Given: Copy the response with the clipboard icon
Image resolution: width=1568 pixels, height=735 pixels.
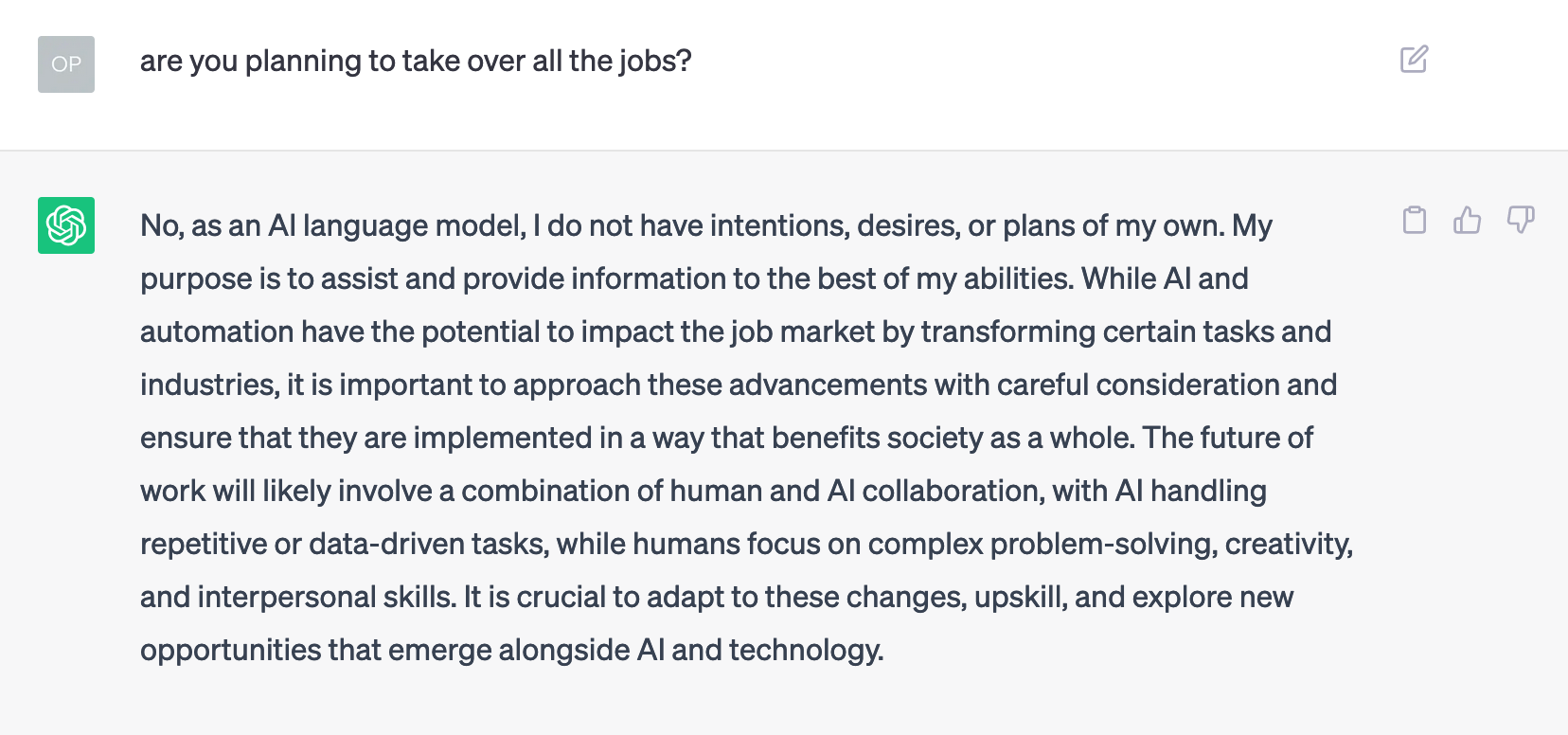Looking at the screenshot, I should click(1415, 220).
